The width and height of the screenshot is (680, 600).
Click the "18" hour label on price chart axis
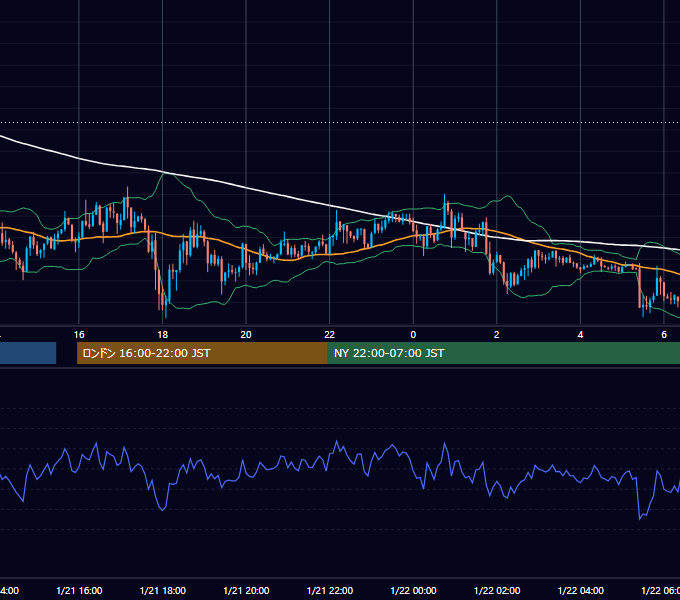click(x=163, y=335)
